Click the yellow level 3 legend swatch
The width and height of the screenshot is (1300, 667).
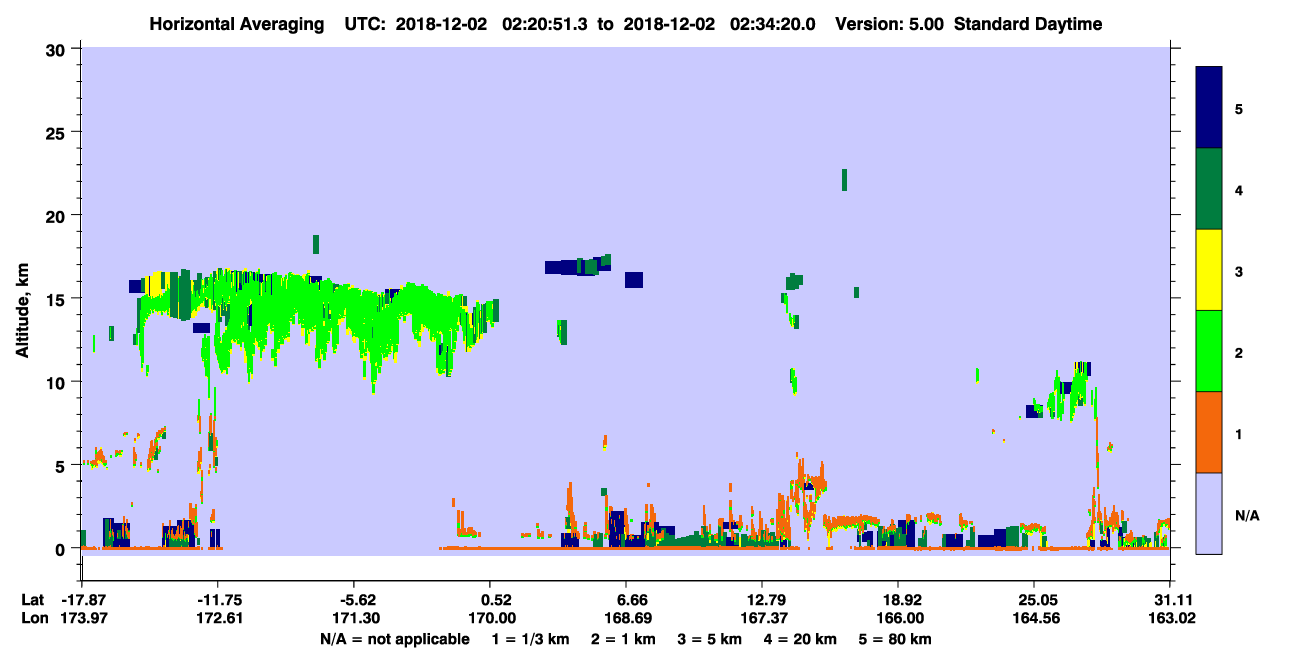point(1209,270)
